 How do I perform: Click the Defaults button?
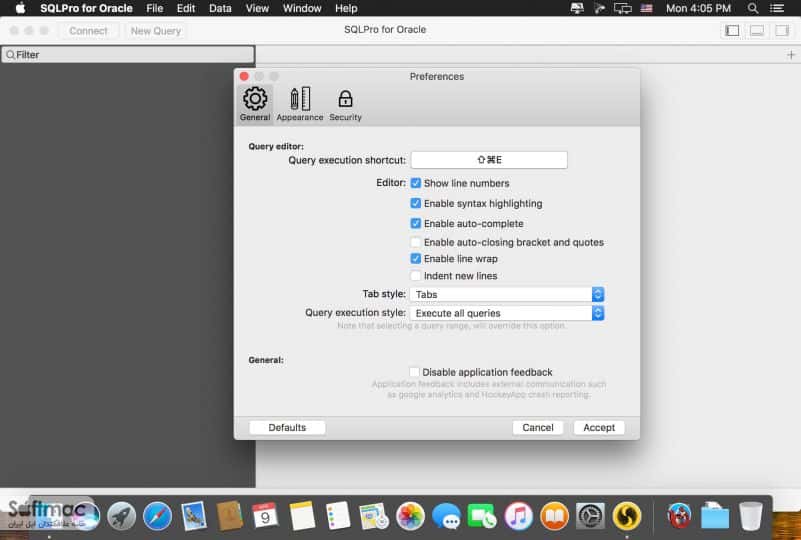coord(287,428)
